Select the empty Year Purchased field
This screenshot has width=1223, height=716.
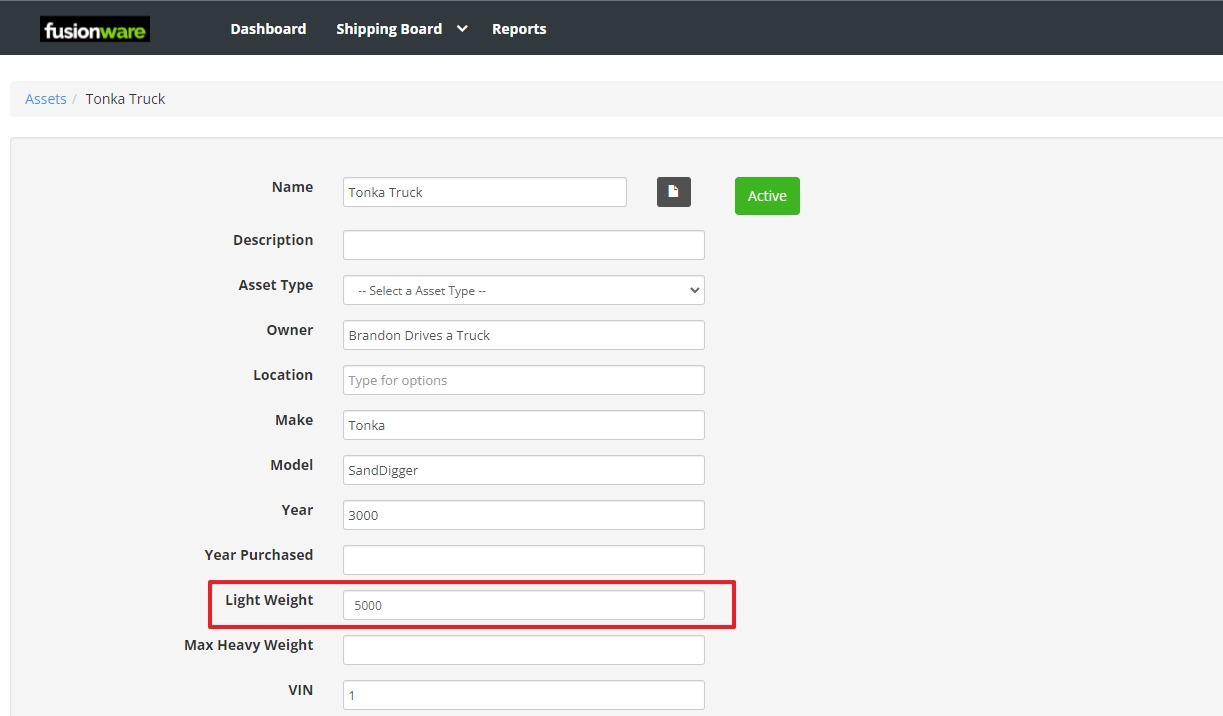(x=523, y=559)
